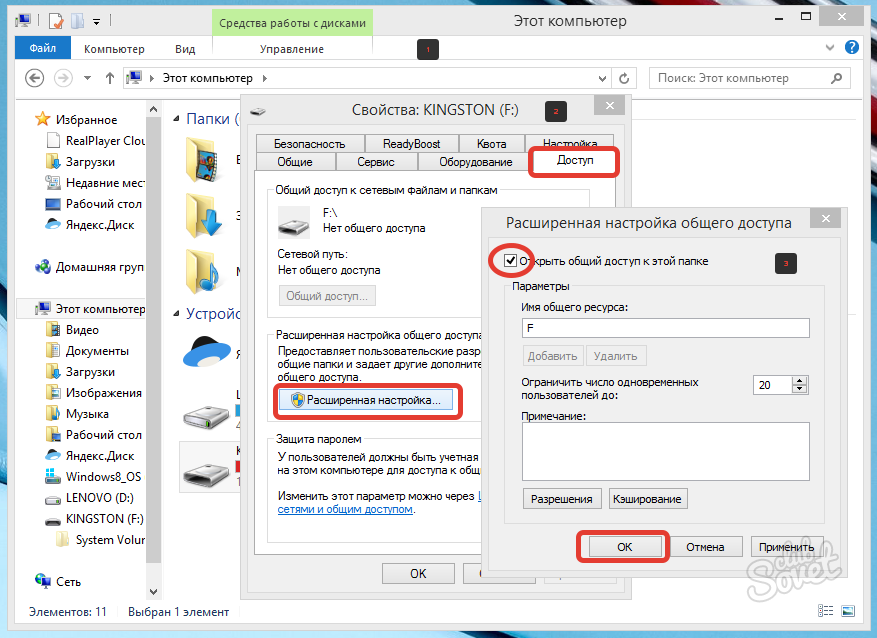Switch to ReadyBoost tab

(x=411, y=144)
